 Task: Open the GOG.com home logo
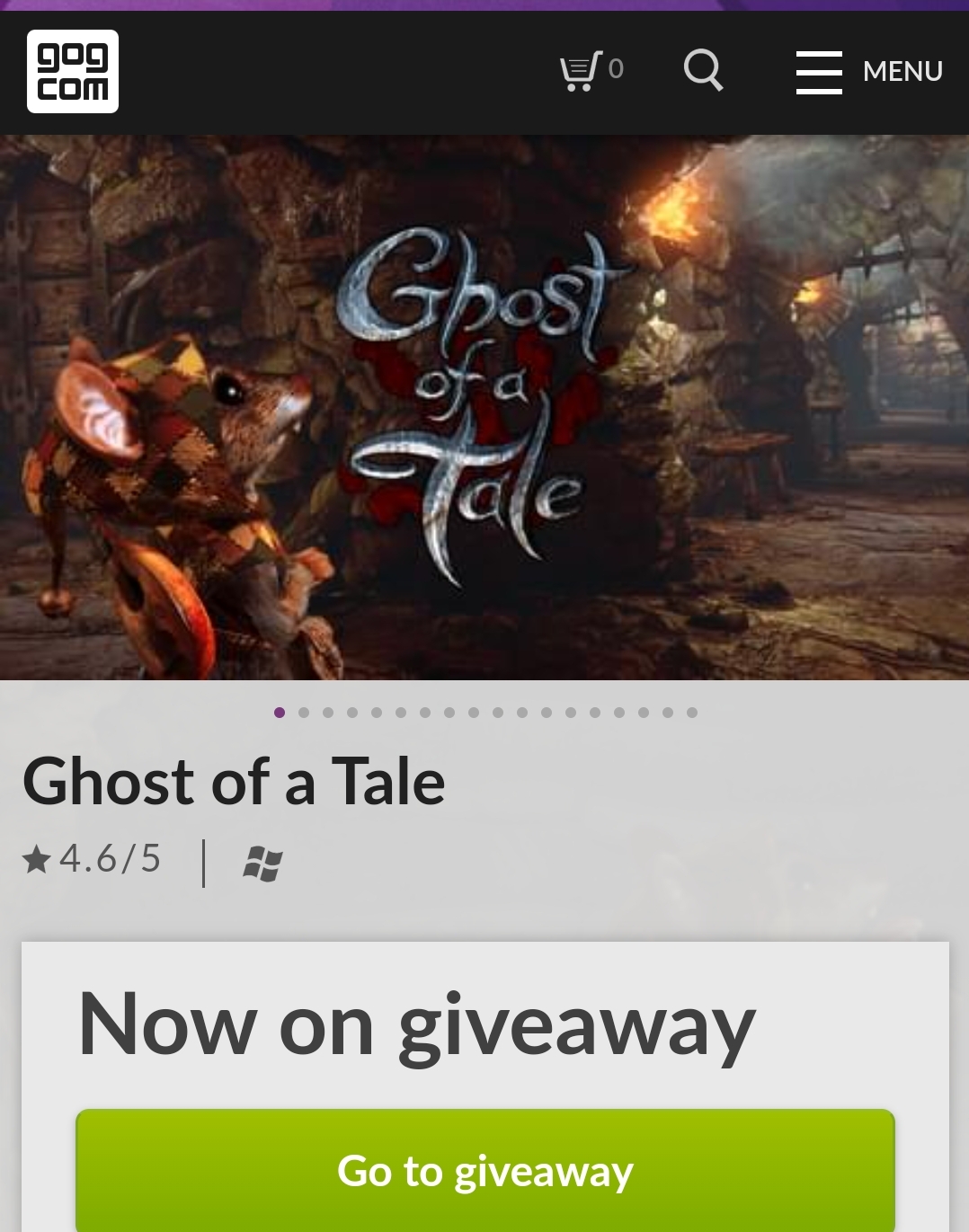[73, 71]
